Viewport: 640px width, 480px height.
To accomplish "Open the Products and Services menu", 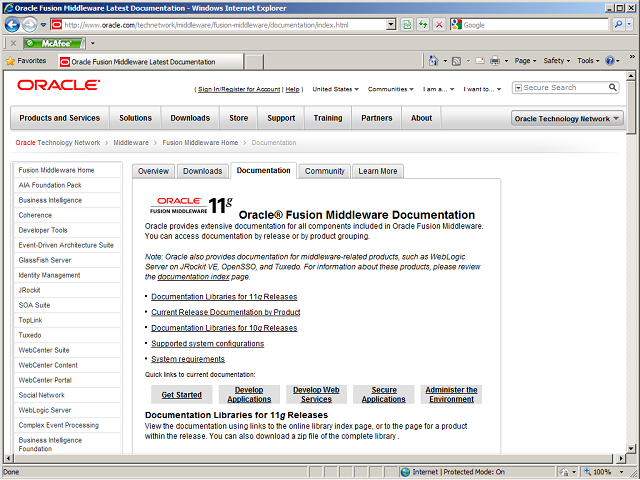I will point(60,118).
